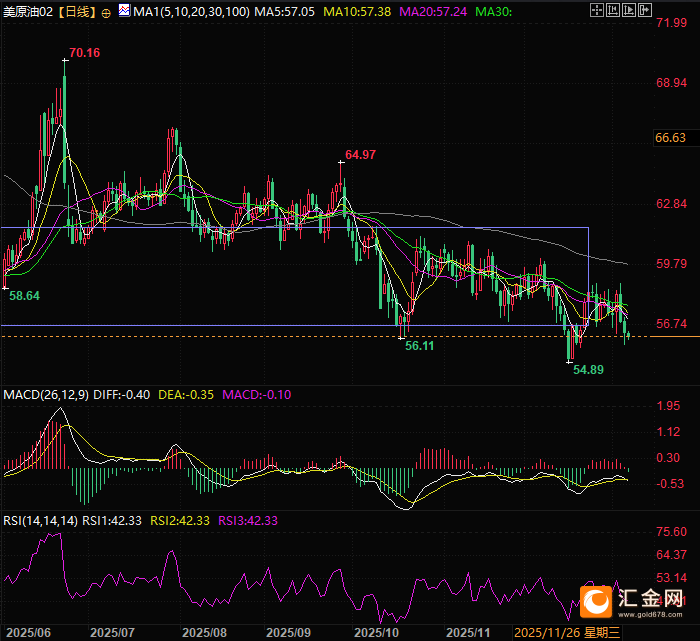Click the circle-plus icon beside 日线

pyautogui.click(x=106, y=13)
